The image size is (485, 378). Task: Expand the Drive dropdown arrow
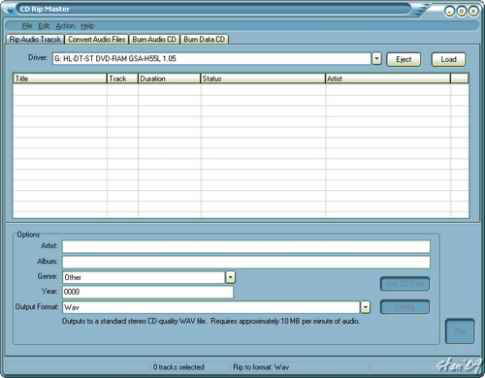click(376, 59)
